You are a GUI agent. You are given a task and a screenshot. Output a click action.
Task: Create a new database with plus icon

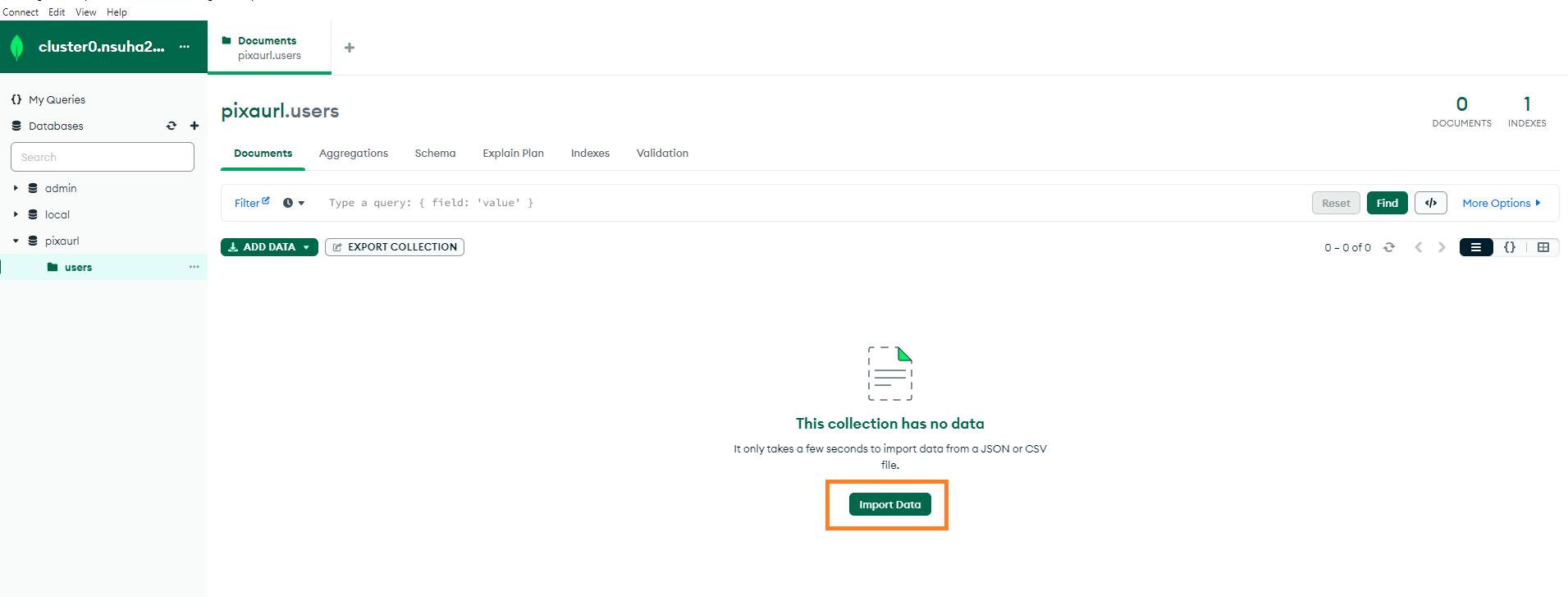click(194, 126)
